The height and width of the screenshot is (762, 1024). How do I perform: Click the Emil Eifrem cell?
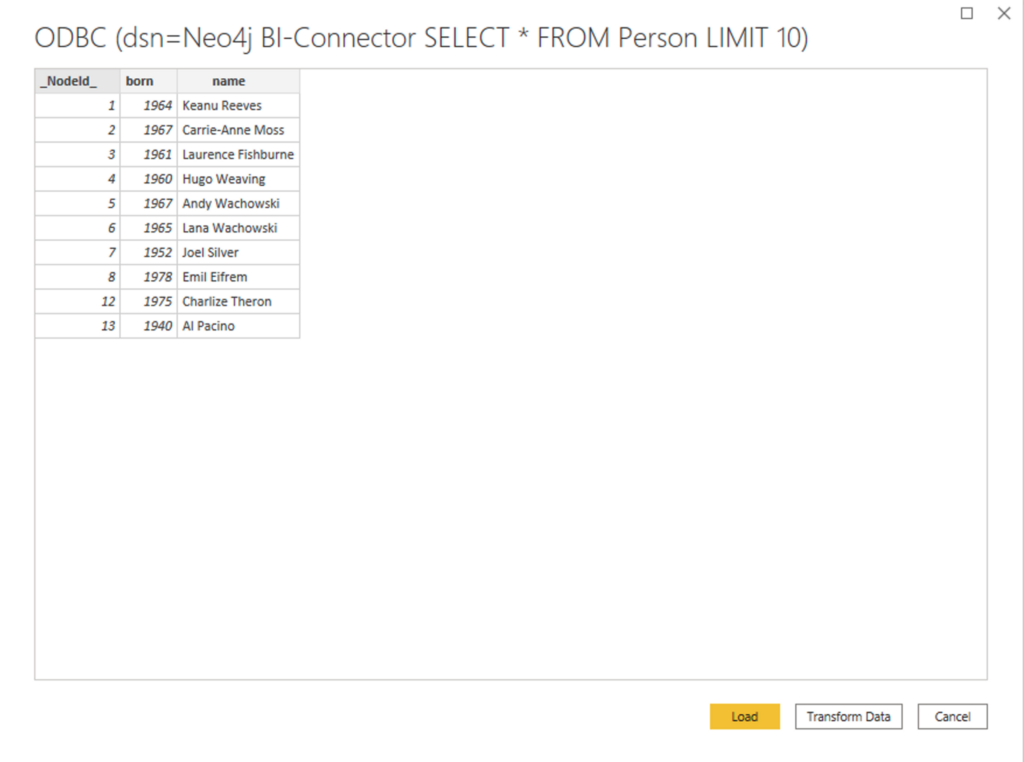point(238,277)
